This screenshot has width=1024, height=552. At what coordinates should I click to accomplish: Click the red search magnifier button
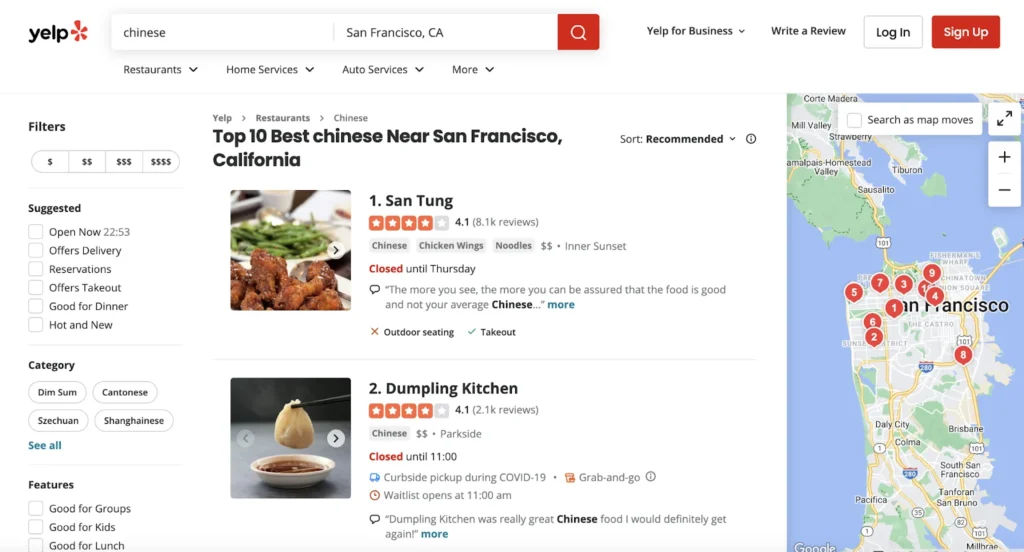pyautogui.click(x=578, y=32)
